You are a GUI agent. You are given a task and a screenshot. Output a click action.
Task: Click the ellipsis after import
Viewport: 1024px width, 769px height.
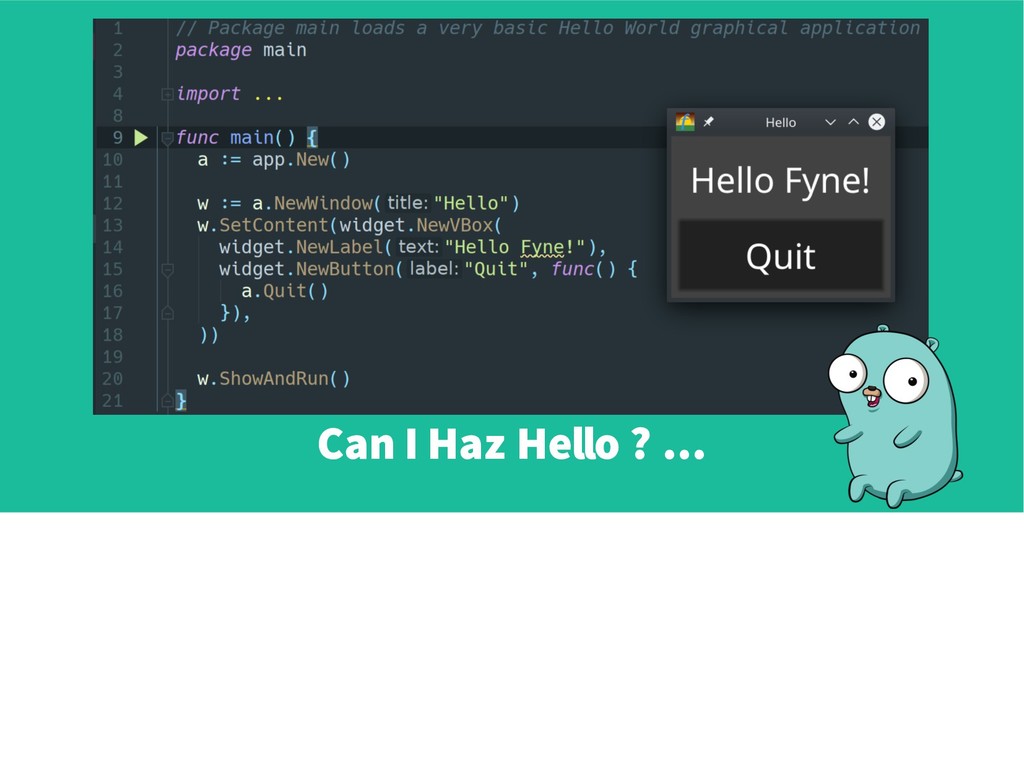point(268,95)
